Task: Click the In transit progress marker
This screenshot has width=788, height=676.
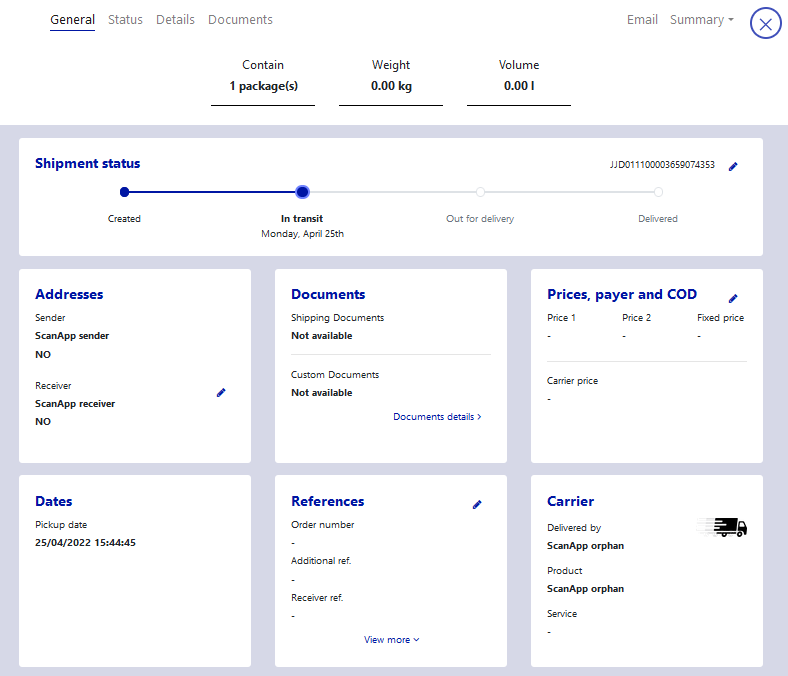Action: point(302,192)
